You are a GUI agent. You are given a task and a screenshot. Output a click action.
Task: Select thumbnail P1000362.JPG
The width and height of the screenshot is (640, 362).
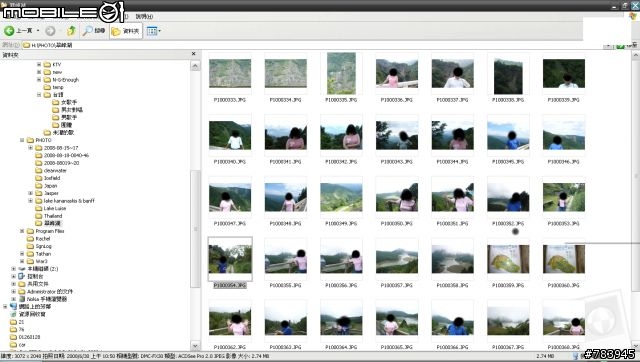[x=230, y=321]
